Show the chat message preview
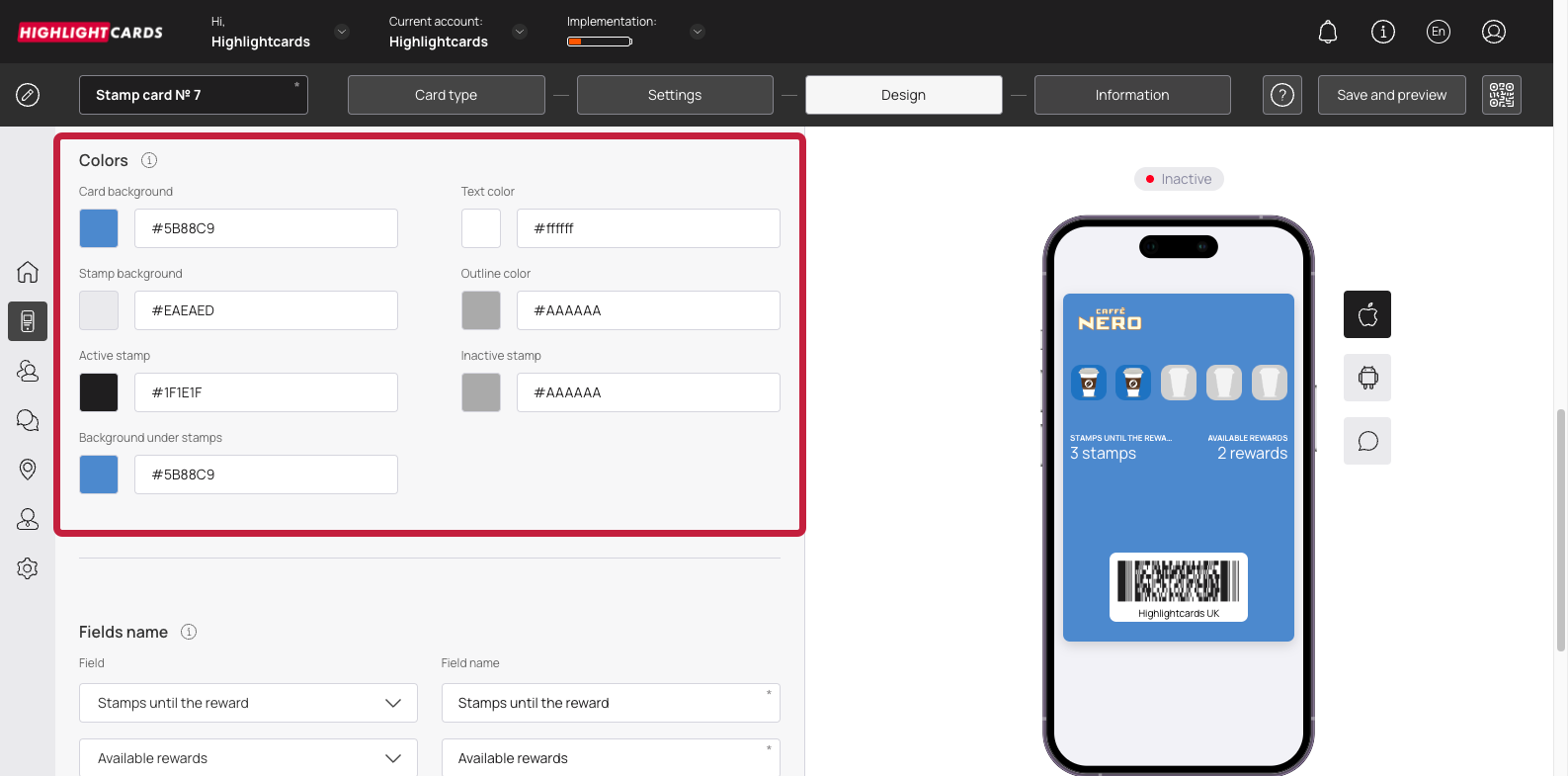 point(1367,441)
